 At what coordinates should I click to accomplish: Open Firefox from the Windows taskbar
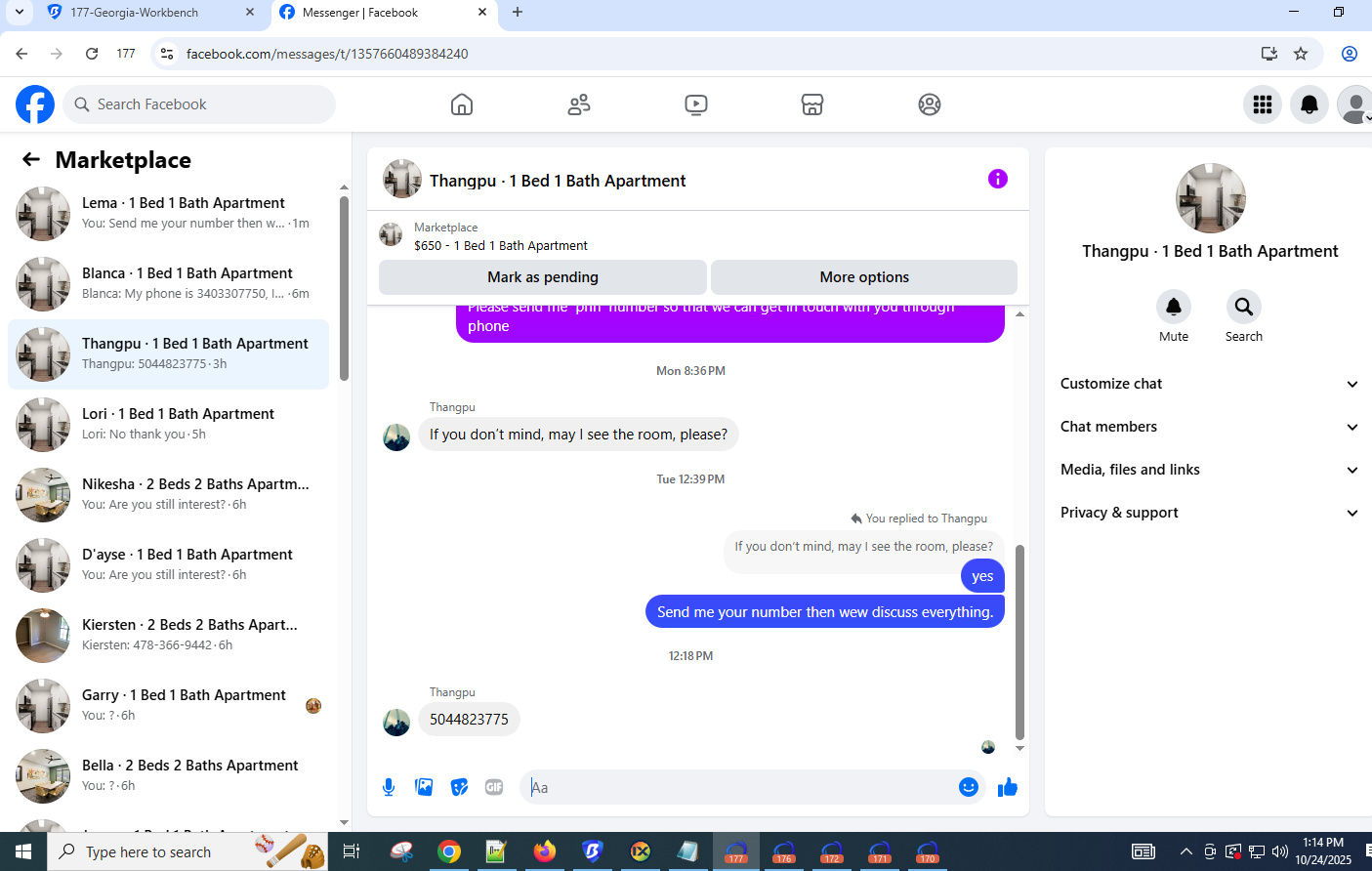click(x=544, y=851)
